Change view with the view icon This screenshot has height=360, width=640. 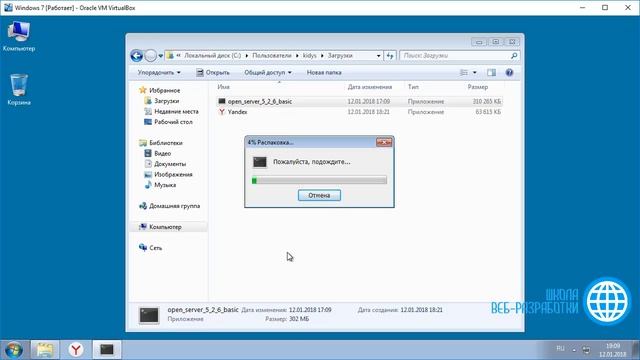click(x=464, y=73)
